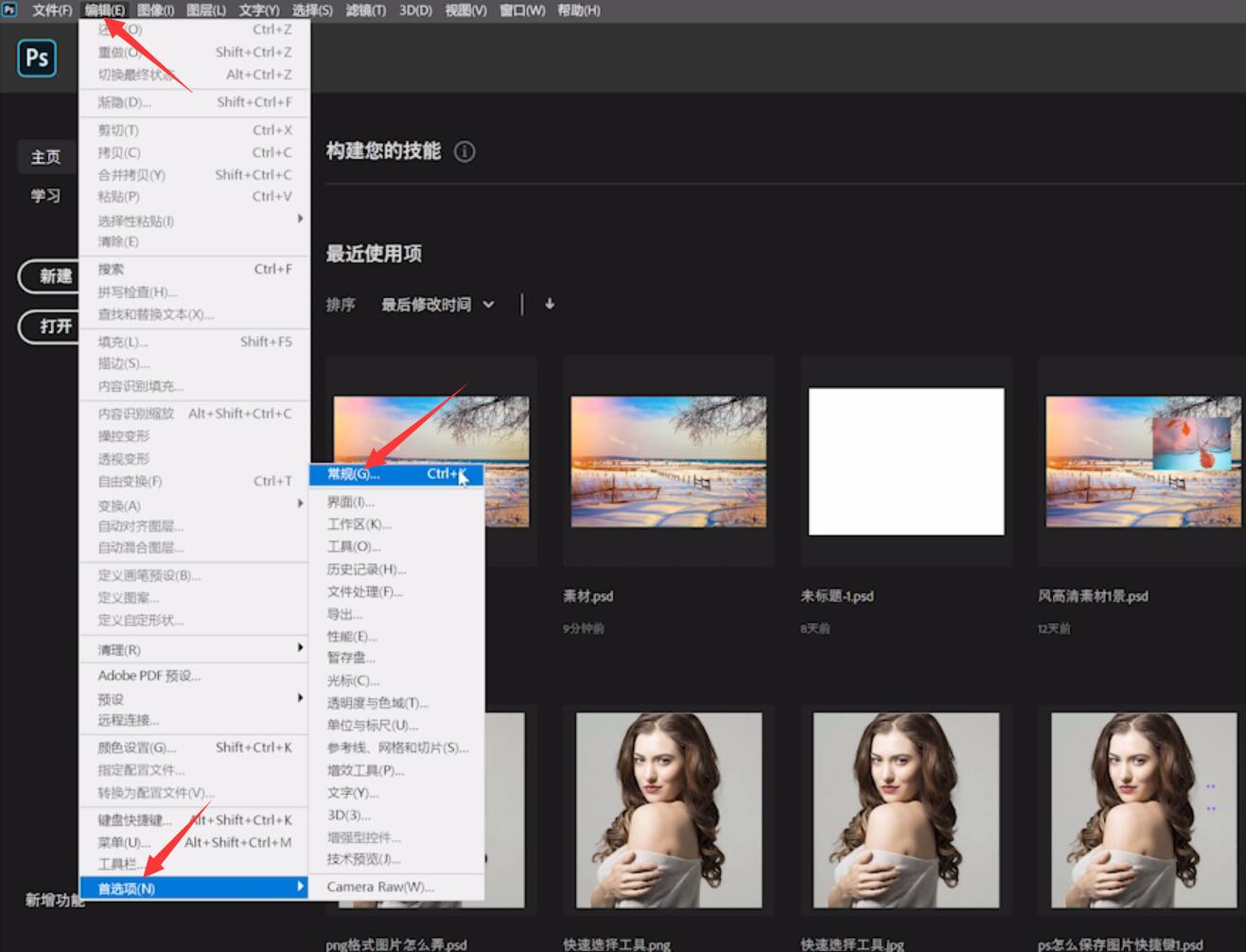
Task: Open the 窗口(W) menu
Action: pyautogui.click(x=522, y=10)
